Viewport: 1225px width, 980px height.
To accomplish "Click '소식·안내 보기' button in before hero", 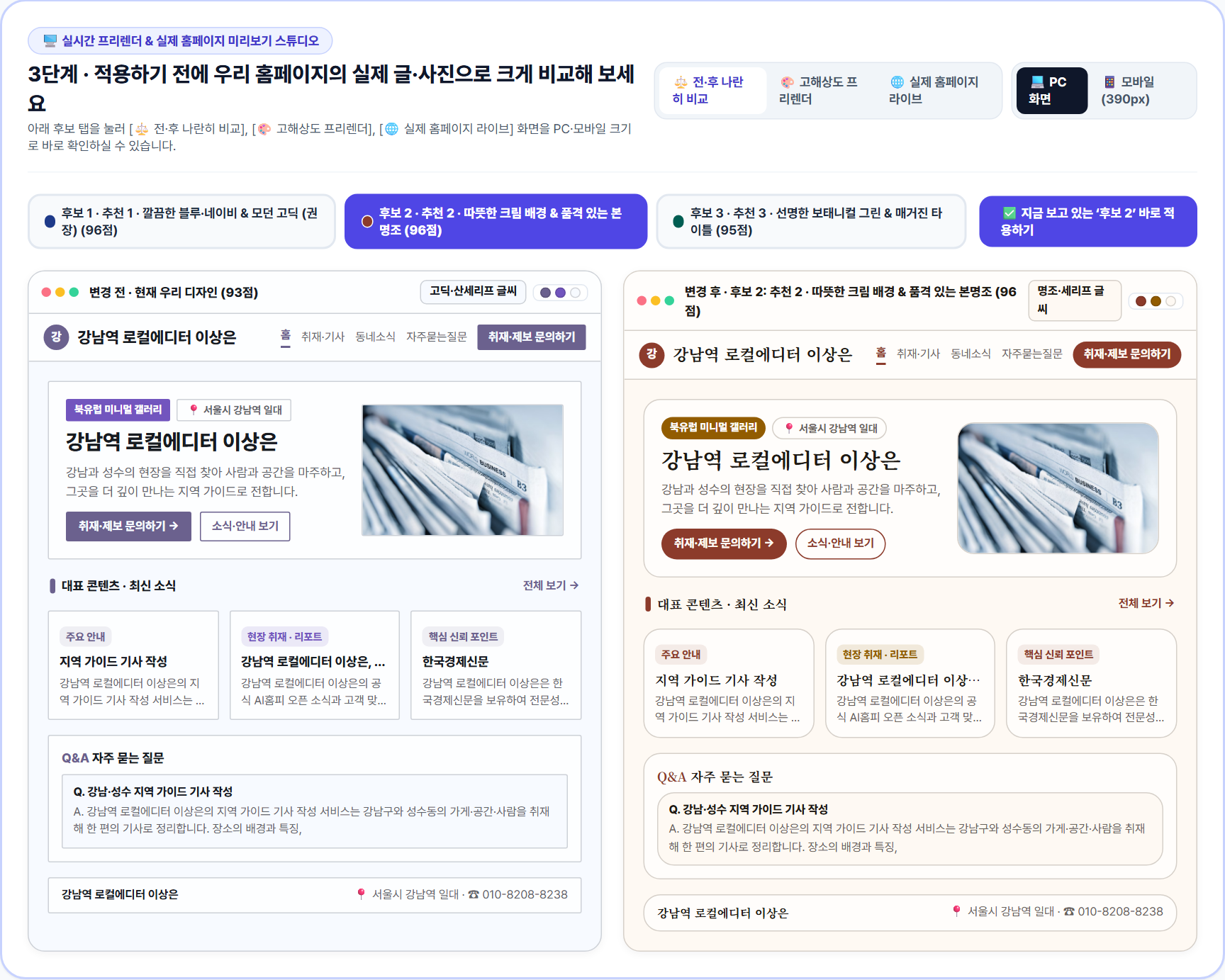I will tap(245, 526).
